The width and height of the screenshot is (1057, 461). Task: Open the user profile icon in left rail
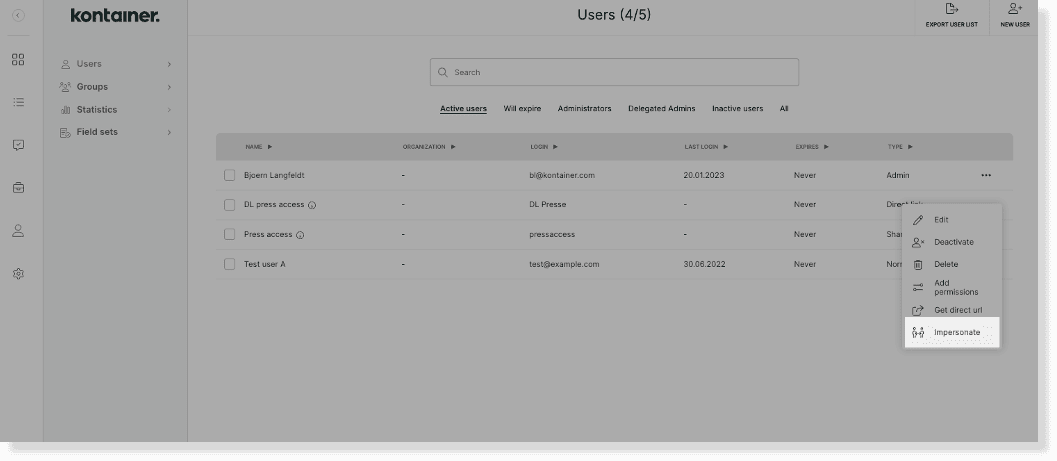pos(18,230)
